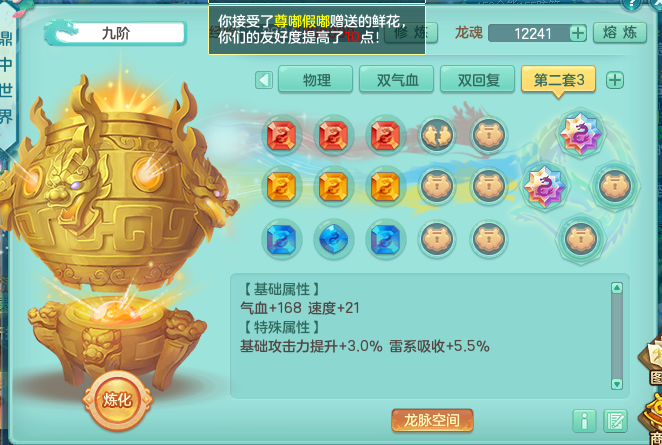Add a new preset with plus icon
This screenshot has height=445, width=662.
(x=615, y=80)
